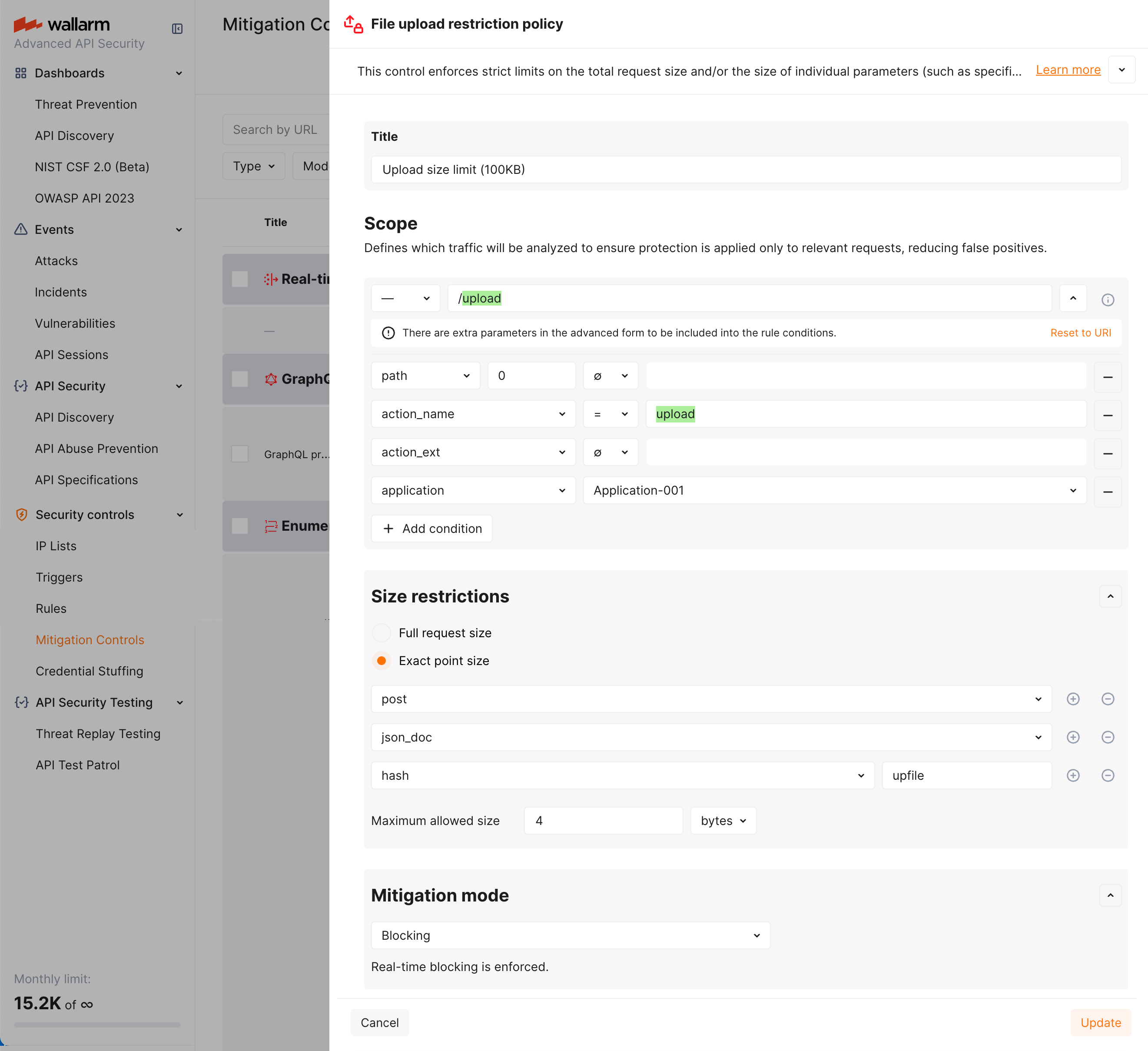This screenshot has width=1148, height=1051.
Task: Click the Reset to URI link
Action: (1080, 333)
